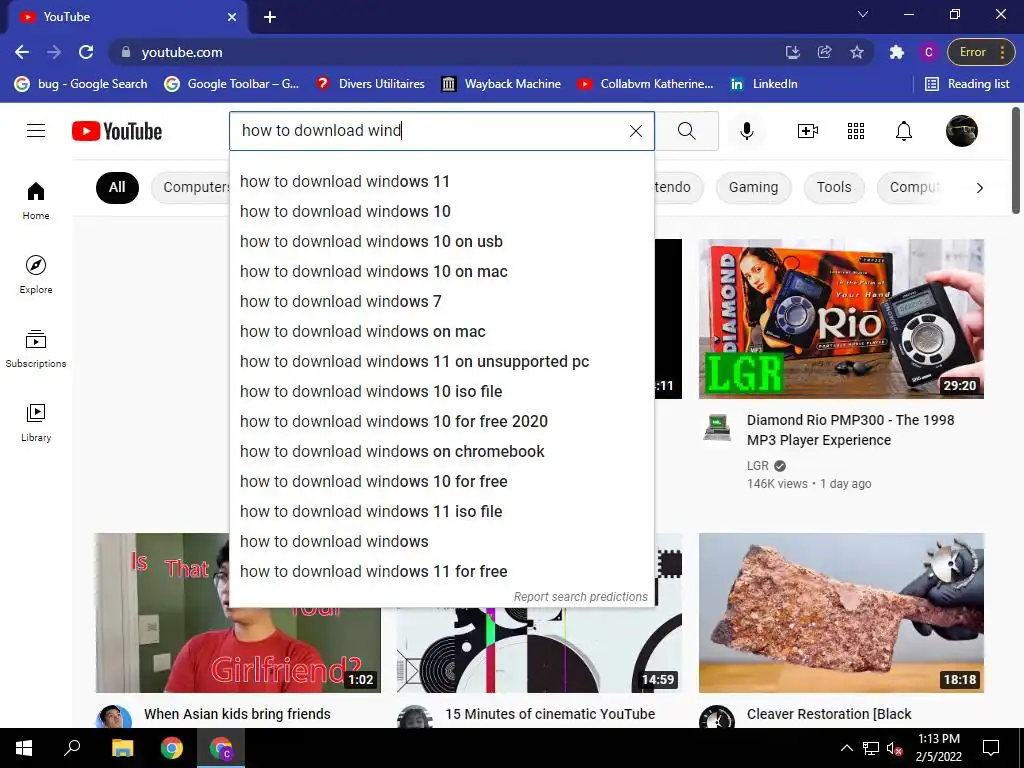Click the Error update button
Viewport: 1024px width, 768px height.
[981, 52]
